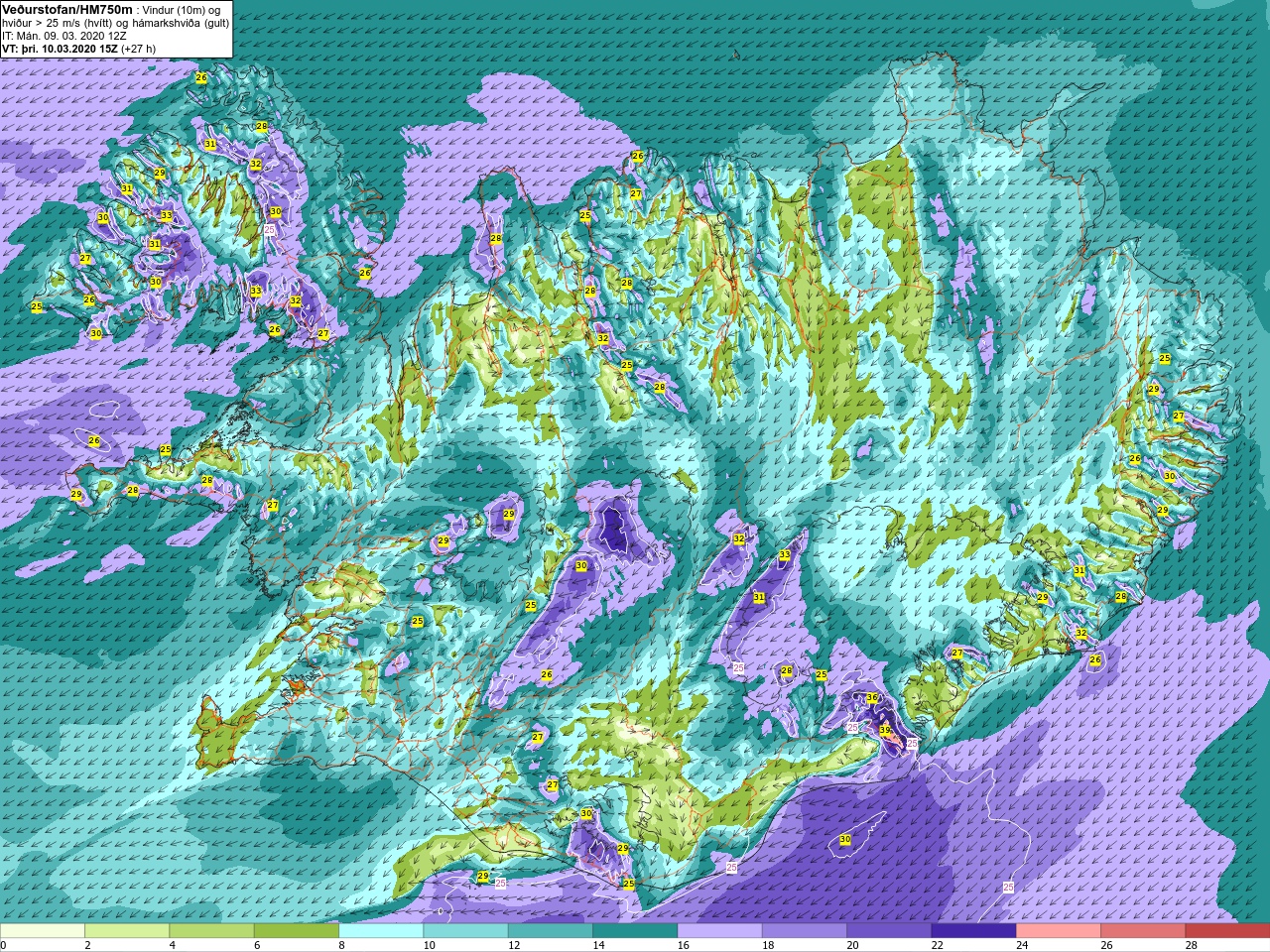Pick the dark red 28+ m/s legend swatch
The image size is (1270, 952).
(1227, 931)
